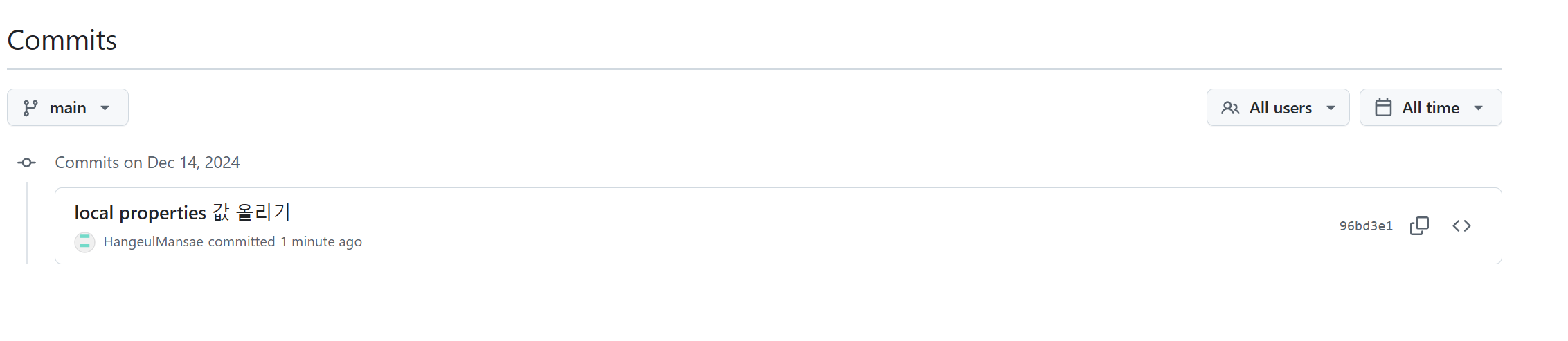Open the All users dropdown arrow

point(1331,108)
